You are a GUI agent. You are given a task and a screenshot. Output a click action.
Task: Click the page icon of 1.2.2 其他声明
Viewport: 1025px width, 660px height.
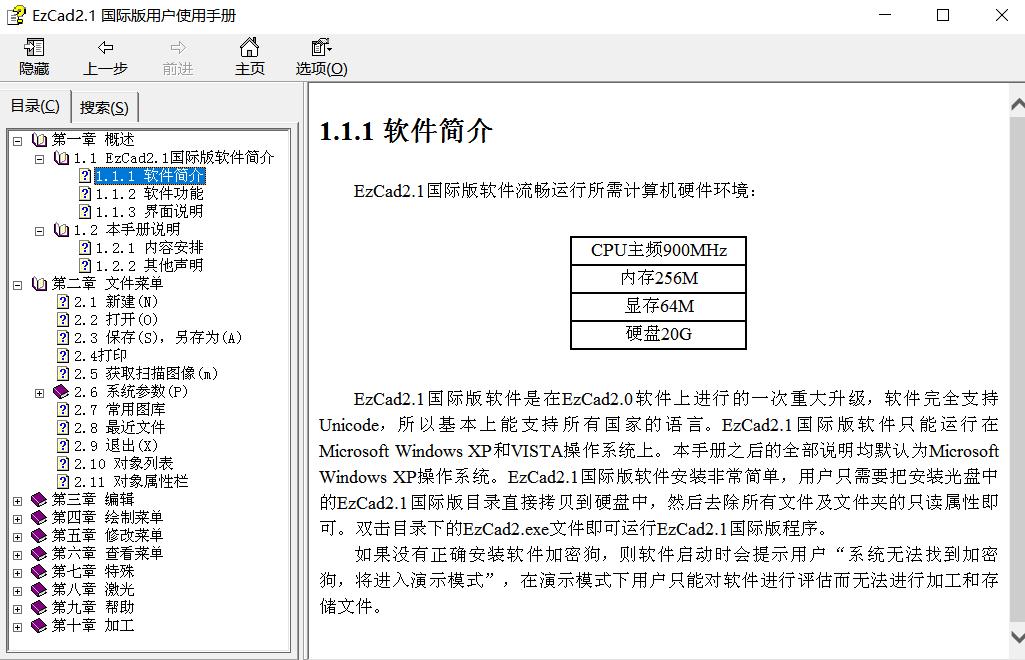coord(85,266)
